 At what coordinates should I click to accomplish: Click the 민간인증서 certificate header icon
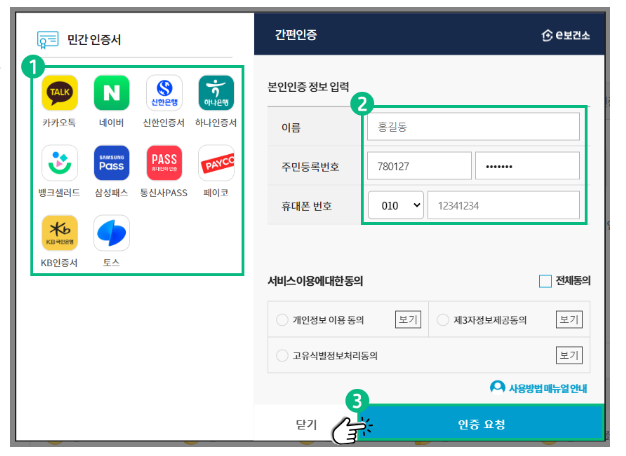(x=48, y=40)
